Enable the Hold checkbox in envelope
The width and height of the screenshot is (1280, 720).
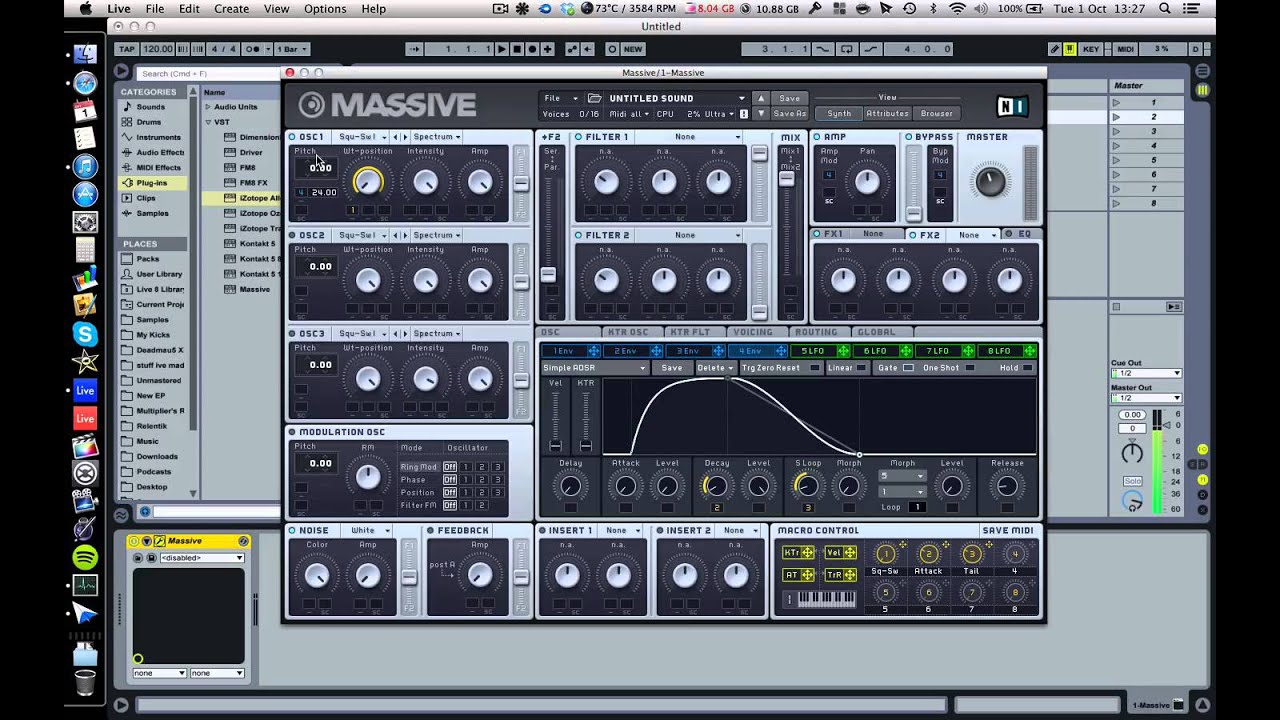coord(1028,368)
